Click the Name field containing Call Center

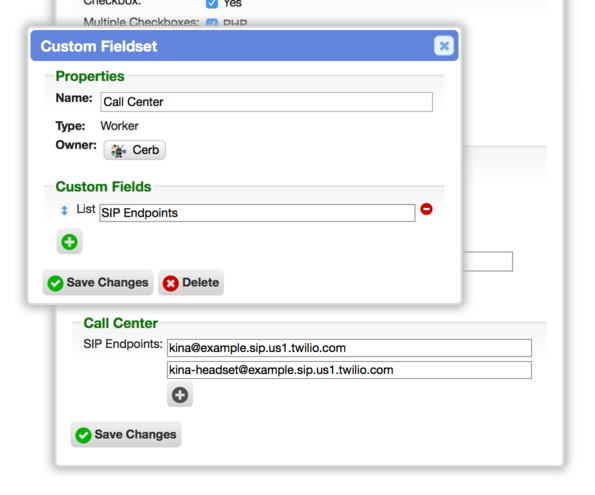[266, 102]
